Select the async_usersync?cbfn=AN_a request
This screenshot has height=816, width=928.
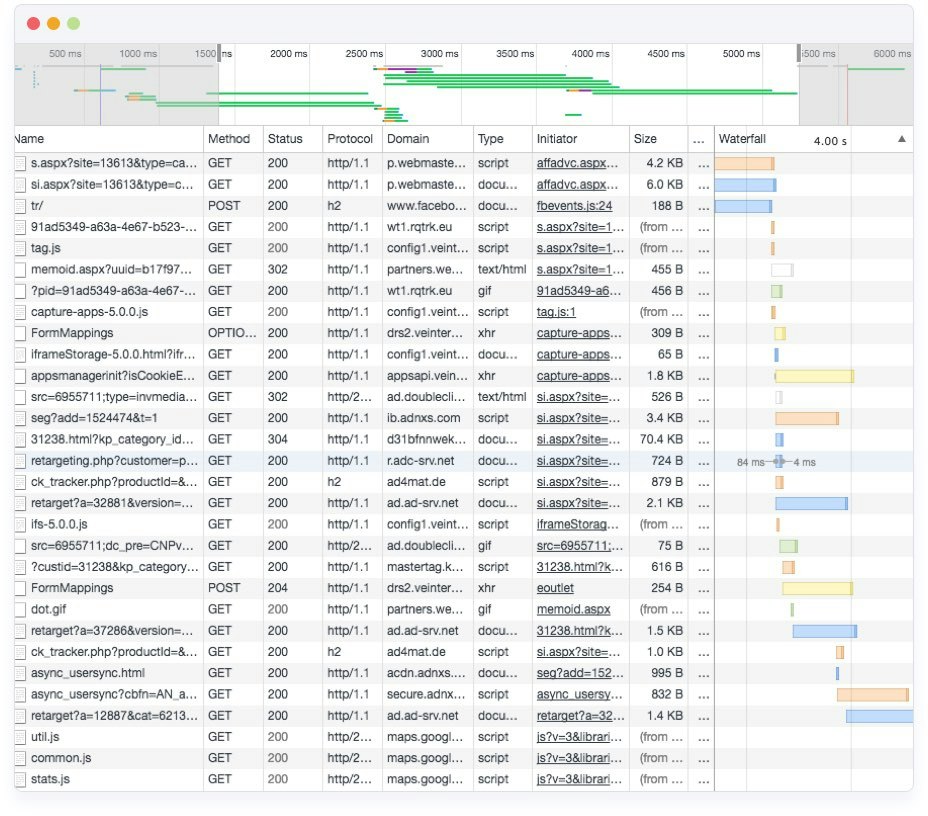pyautogui.click(x=464, y=695)
